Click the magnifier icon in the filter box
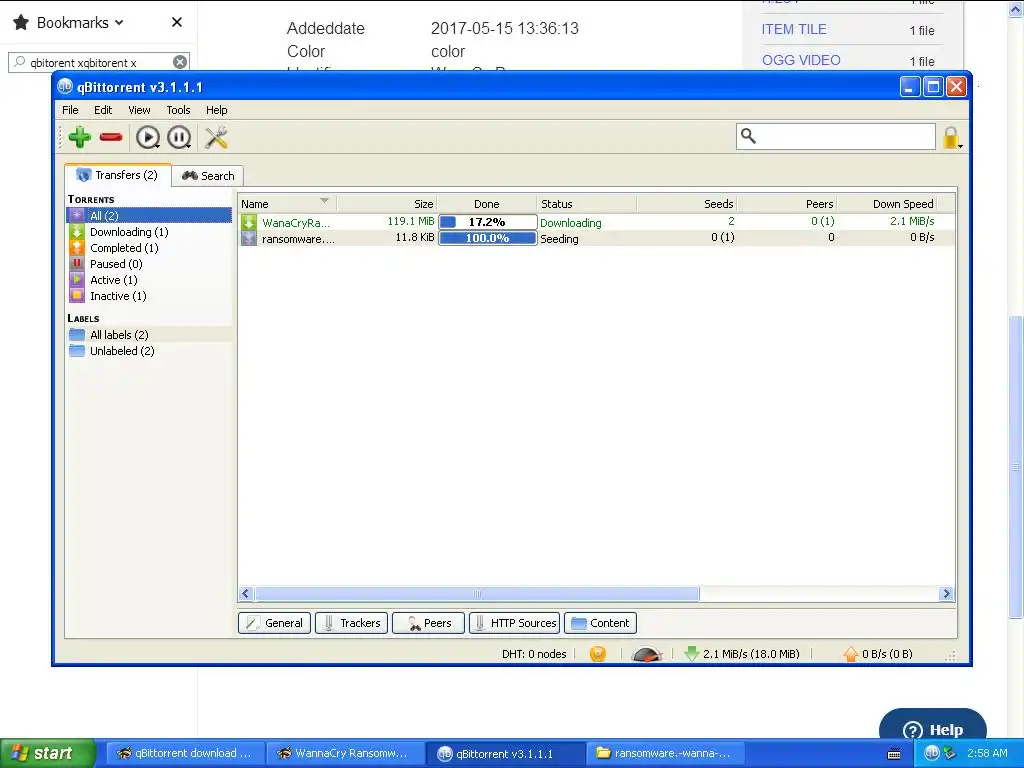The image size is (1024, 768). coord(748,136)
